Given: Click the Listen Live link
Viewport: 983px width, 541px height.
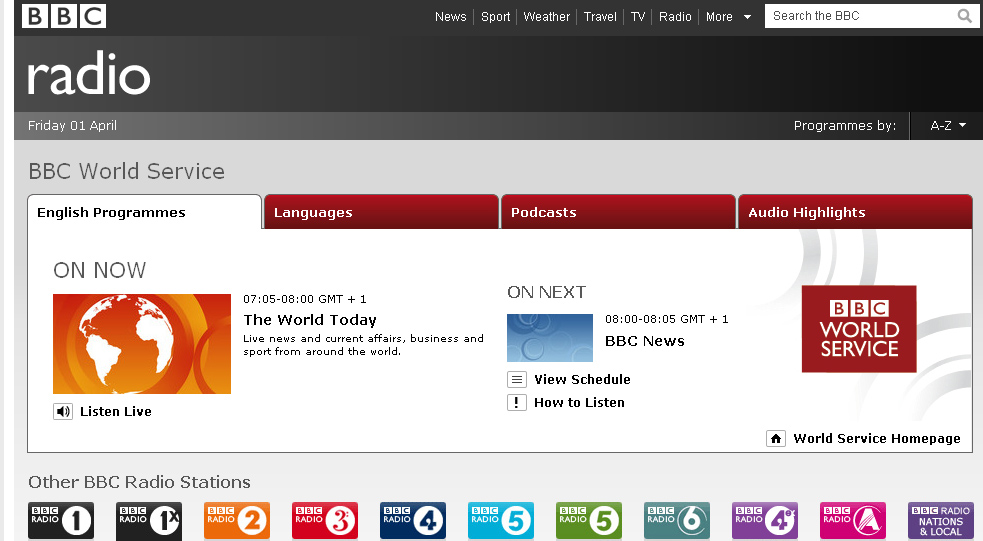Looking at the screenshot, I should [x=116, y=412].
